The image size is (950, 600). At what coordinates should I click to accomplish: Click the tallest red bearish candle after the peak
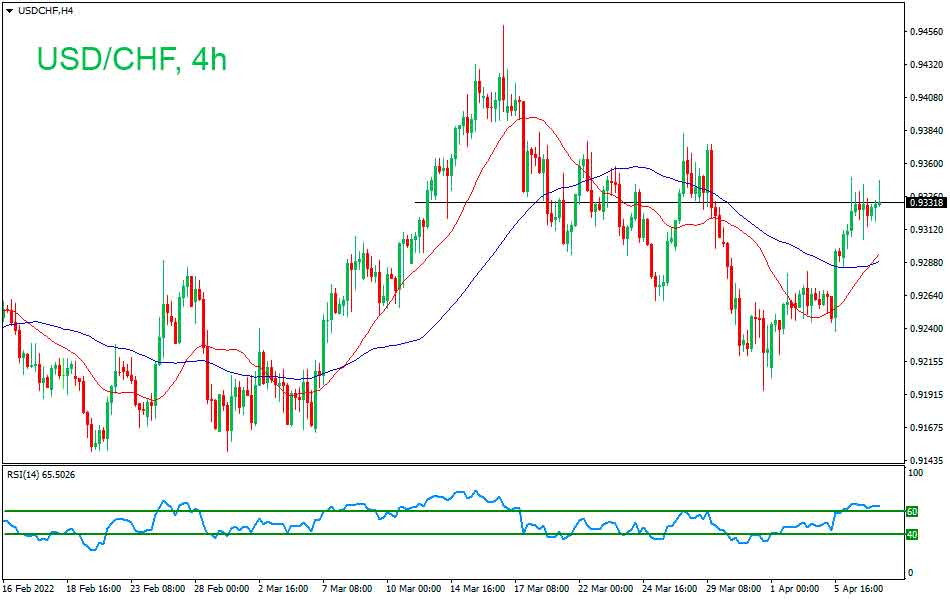pyautogui.click(x=522, y=150)
